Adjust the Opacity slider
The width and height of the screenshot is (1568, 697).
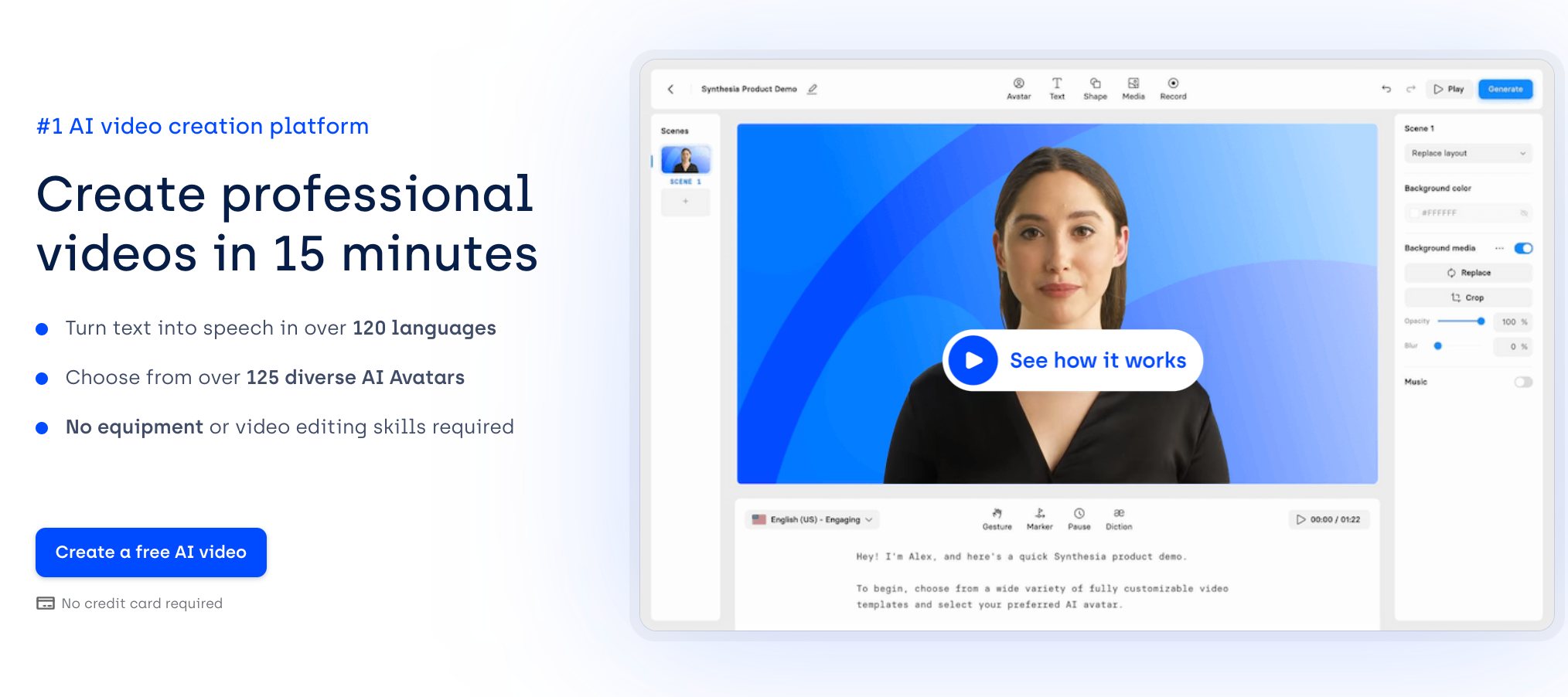[1461, 321]
